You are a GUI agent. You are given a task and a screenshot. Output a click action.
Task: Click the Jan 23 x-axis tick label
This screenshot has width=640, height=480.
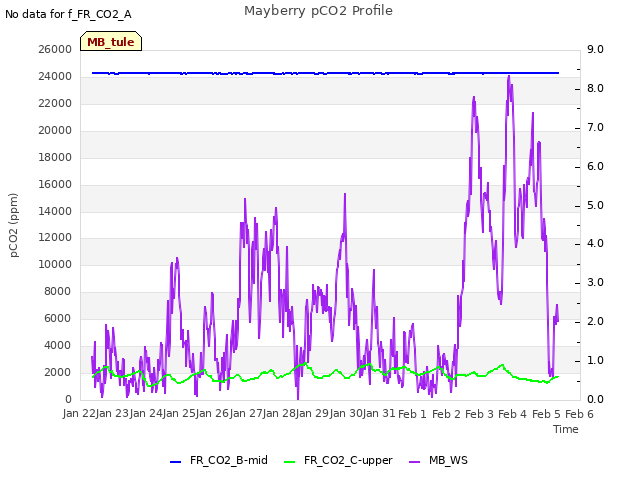pyautogui.click(x=112, y=413)
